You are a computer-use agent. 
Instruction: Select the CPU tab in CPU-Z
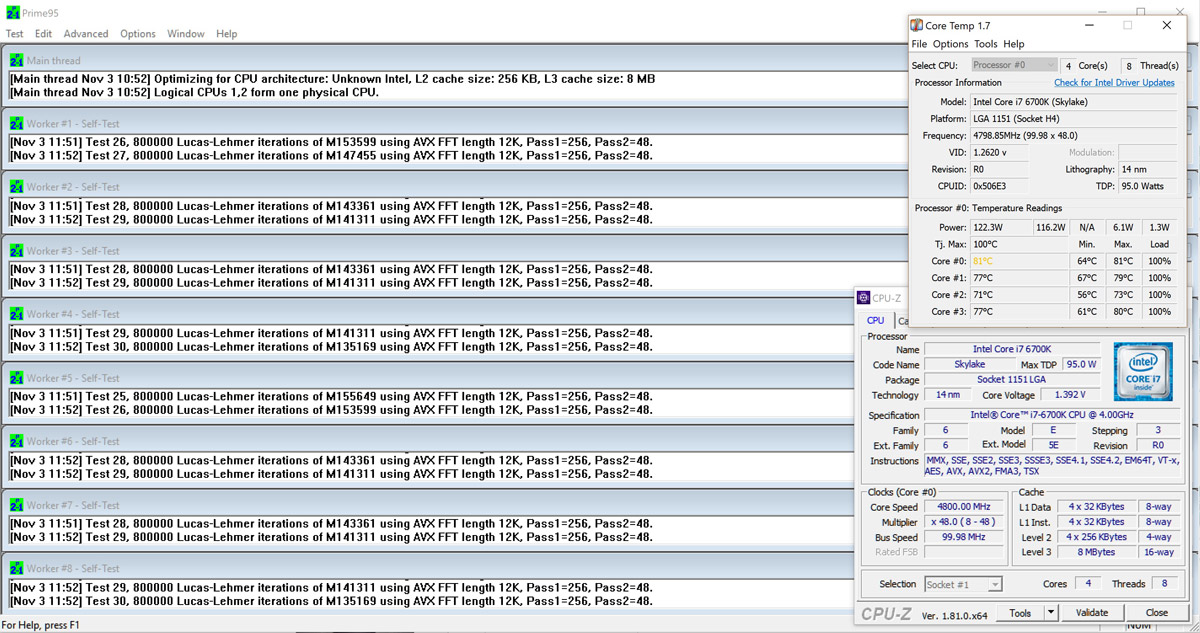875,321
